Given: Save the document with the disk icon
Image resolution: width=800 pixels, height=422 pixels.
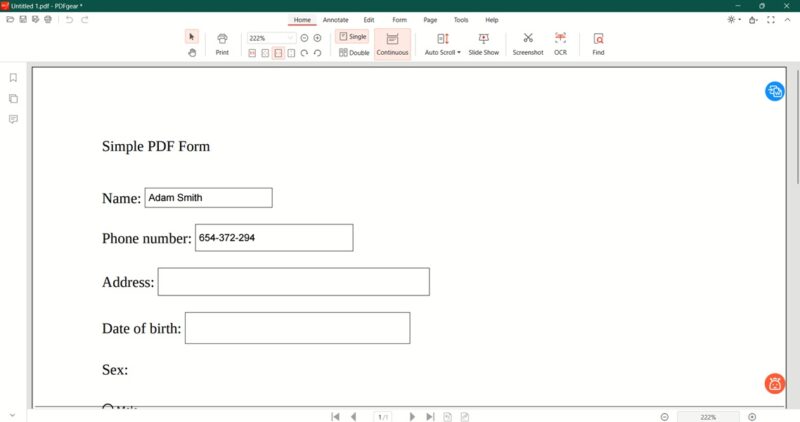Looking at the screenshot, I should 23,19.
